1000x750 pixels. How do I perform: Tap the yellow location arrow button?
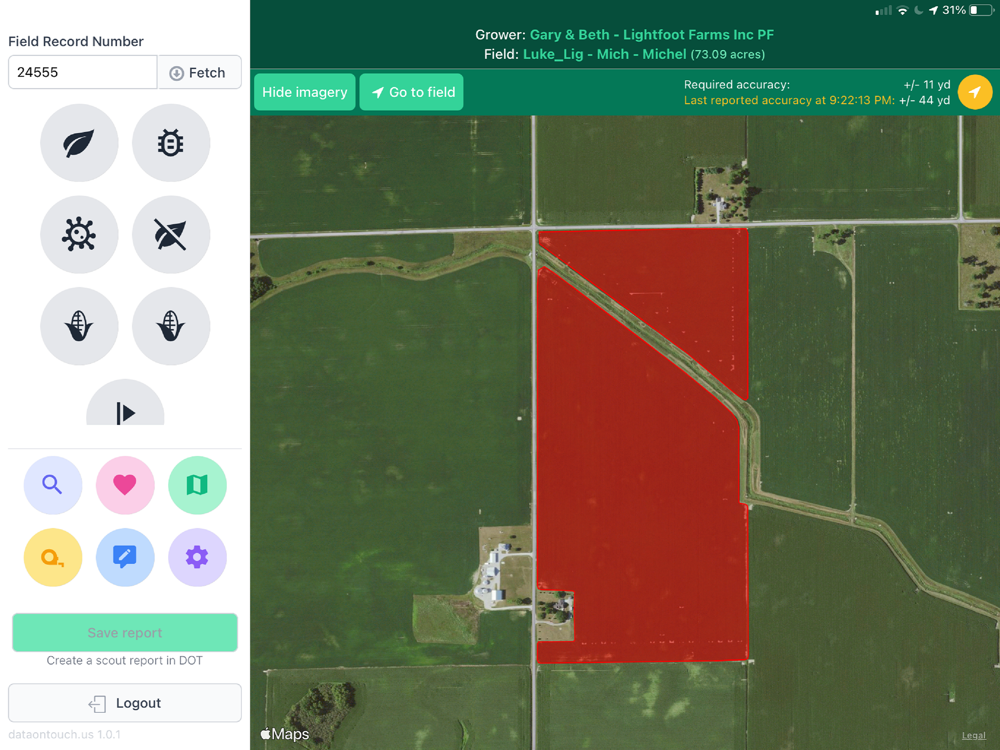974,92
